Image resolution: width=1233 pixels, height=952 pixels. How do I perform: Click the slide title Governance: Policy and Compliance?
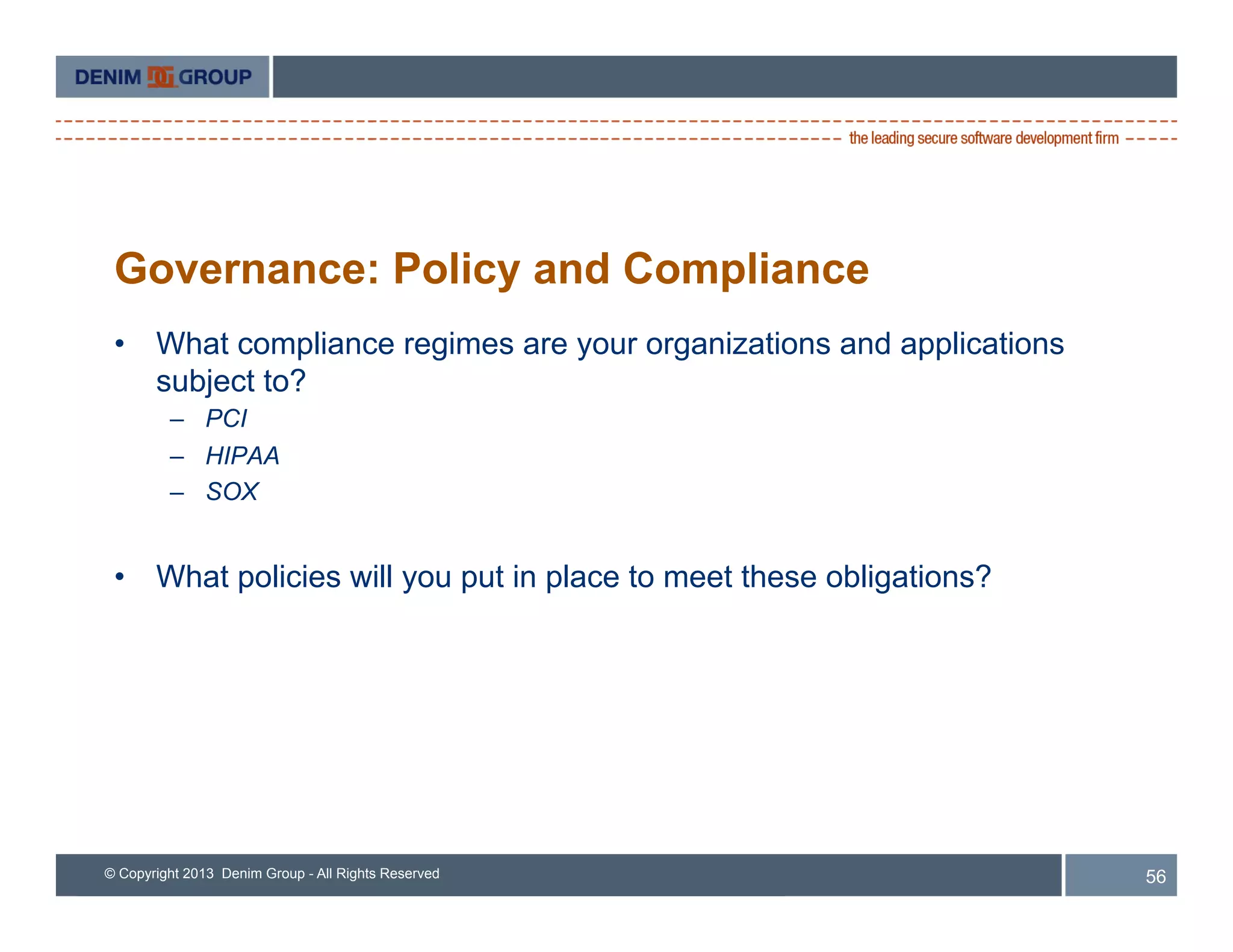pos(491,268)
